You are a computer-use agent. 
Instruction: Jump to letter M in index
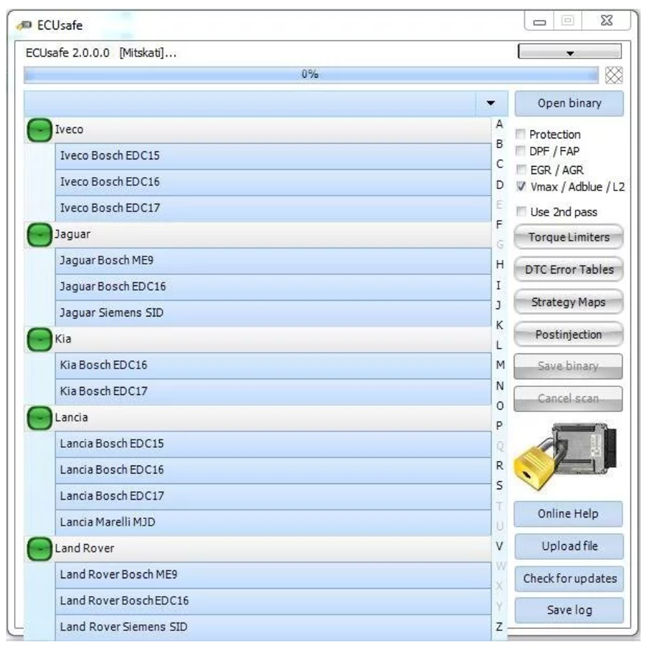[x=500, y=365]
